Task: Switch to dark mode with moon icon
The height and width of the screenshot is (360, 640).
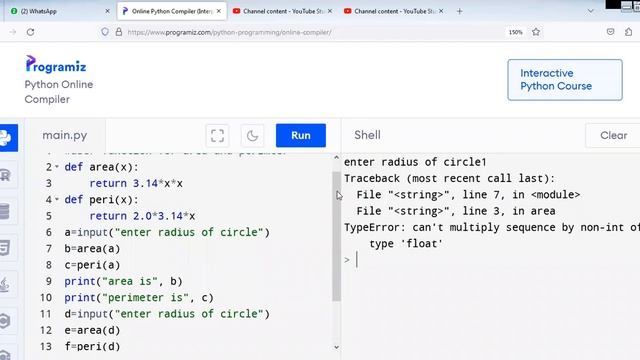Action: [252, 136]
